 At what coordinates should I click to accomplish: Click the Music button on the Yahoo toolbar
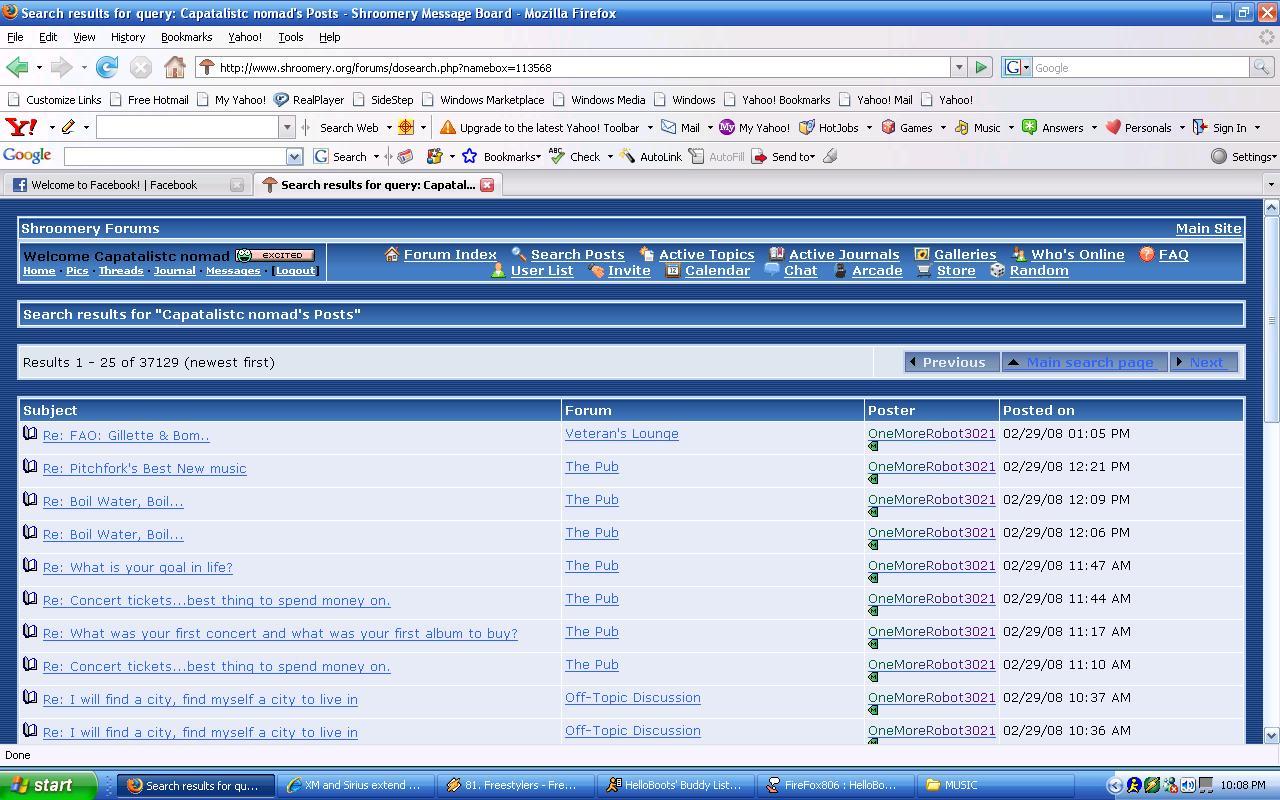click(x=977, y=127)
